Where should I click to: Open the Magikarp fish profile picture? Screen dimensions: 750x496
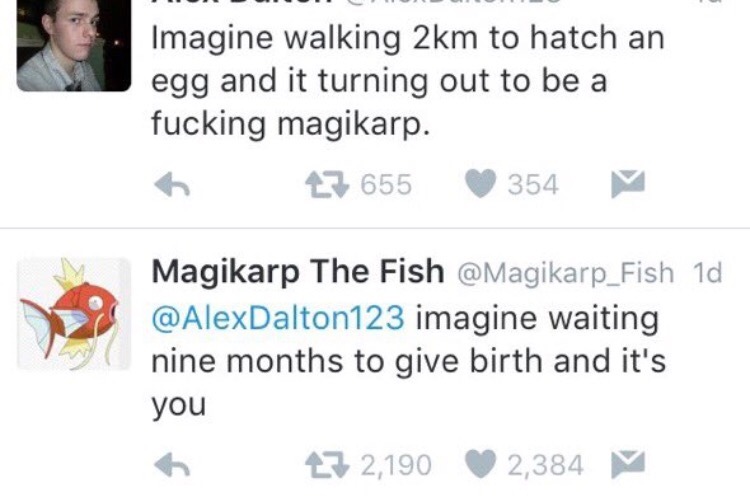point(74,313)
